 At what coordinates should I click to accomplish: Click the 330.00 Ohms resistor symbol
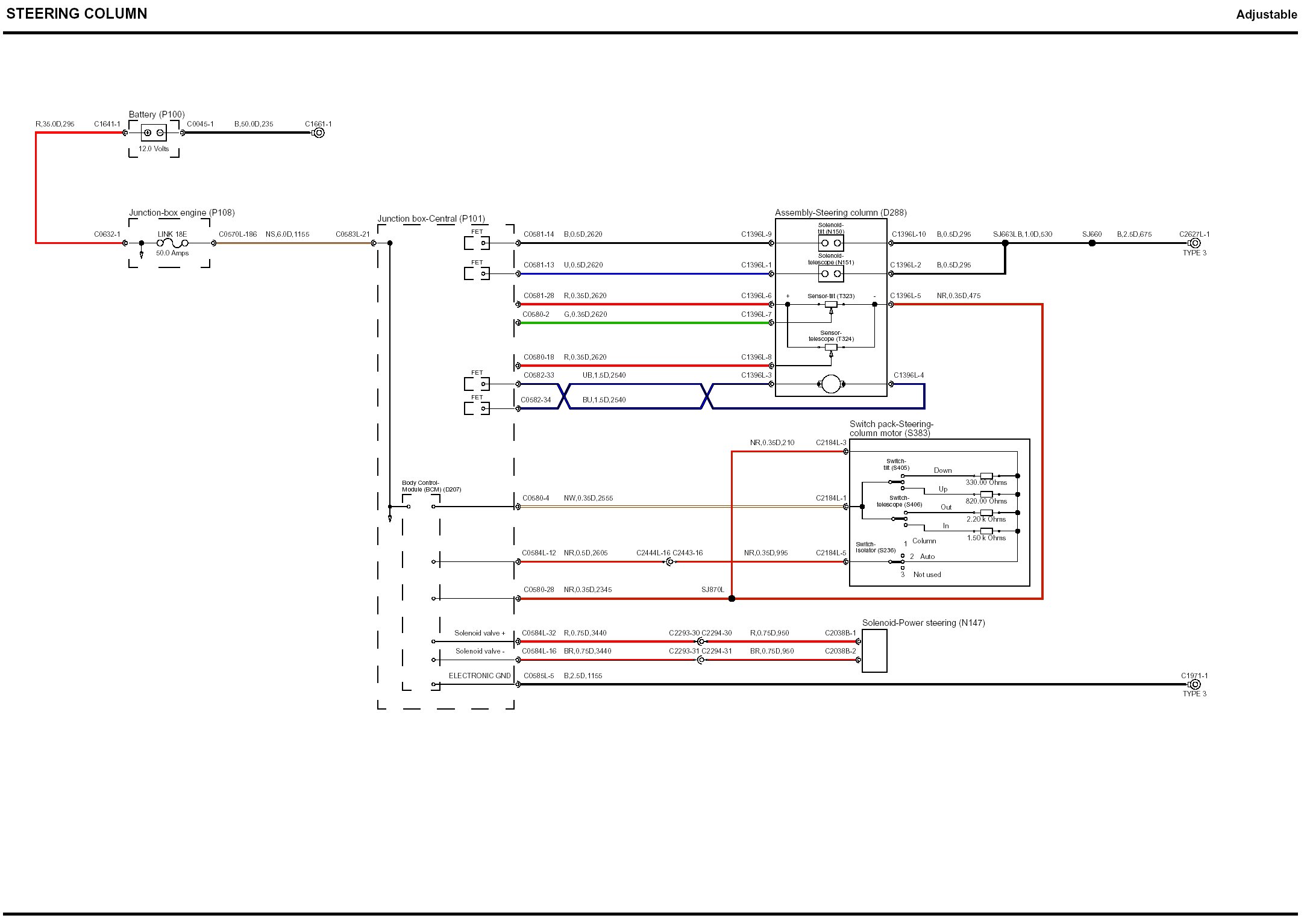tap(986, 476)
